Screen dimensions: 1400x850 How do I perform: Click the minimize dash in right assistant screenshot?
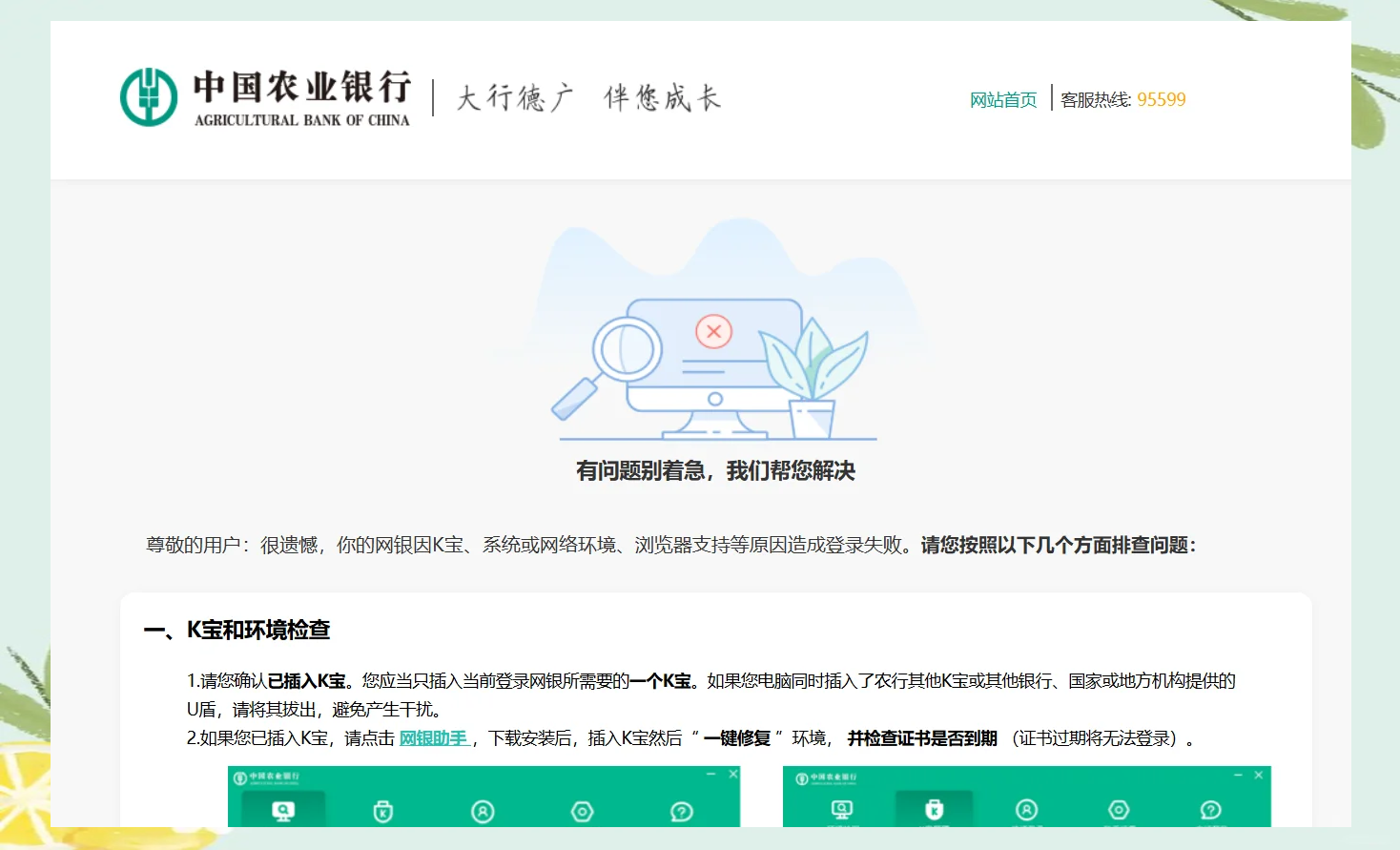coord(1237,775)
